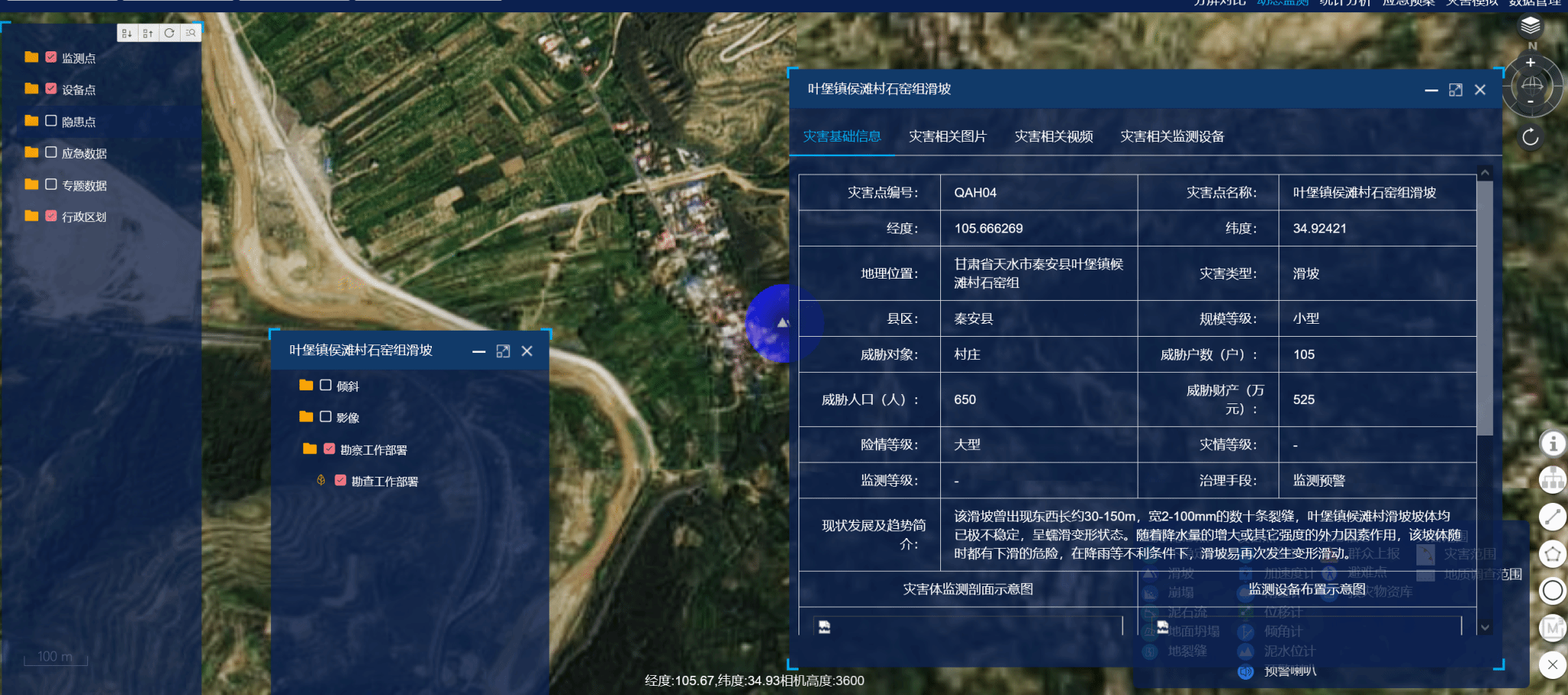The height and width of the screenshot is (695, 1568).
Task: Open the 数据管理 top menu
Action: 1534,3
